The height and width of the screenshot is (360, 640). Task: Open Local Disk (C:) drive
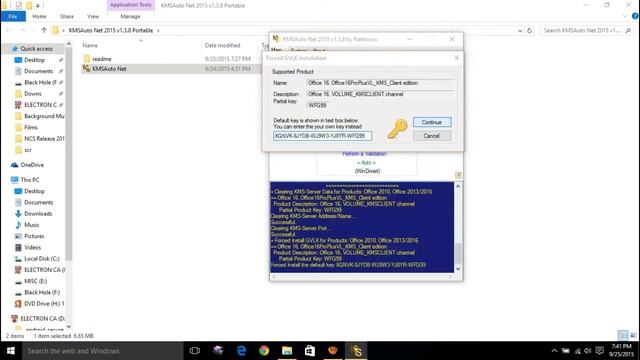(42, 259)
